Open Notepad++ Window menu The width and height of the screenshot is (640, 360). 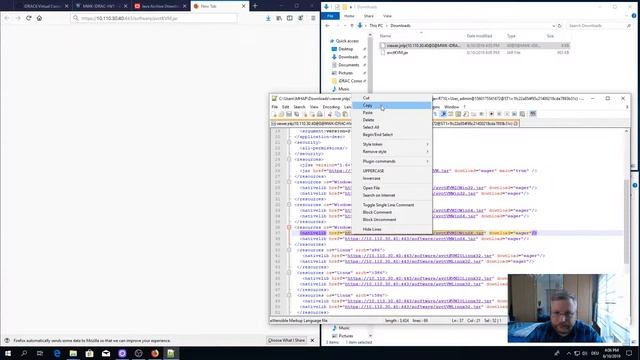point(451,107)
